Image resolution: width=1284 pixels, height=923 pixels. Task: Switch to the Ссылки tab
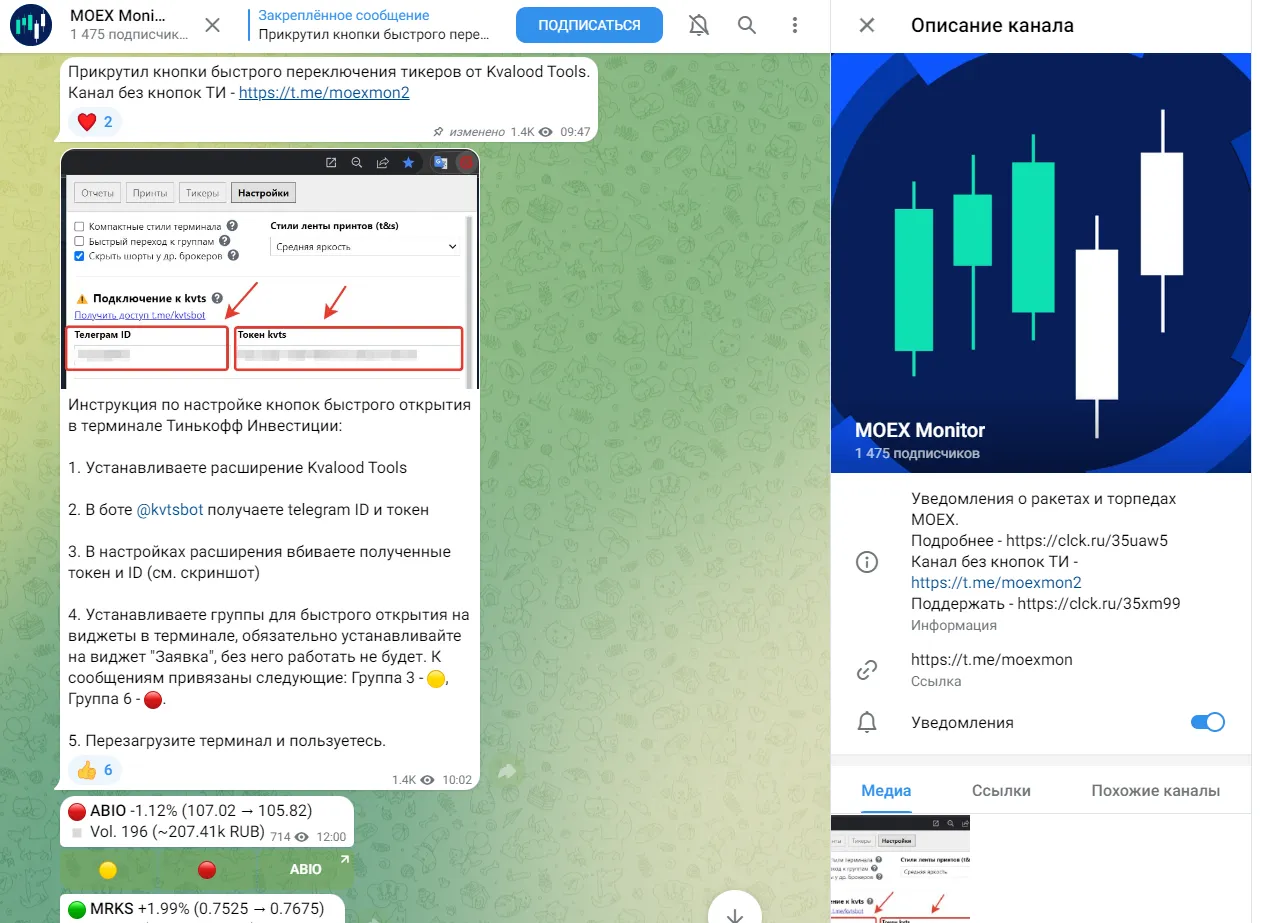[1001, 790]
